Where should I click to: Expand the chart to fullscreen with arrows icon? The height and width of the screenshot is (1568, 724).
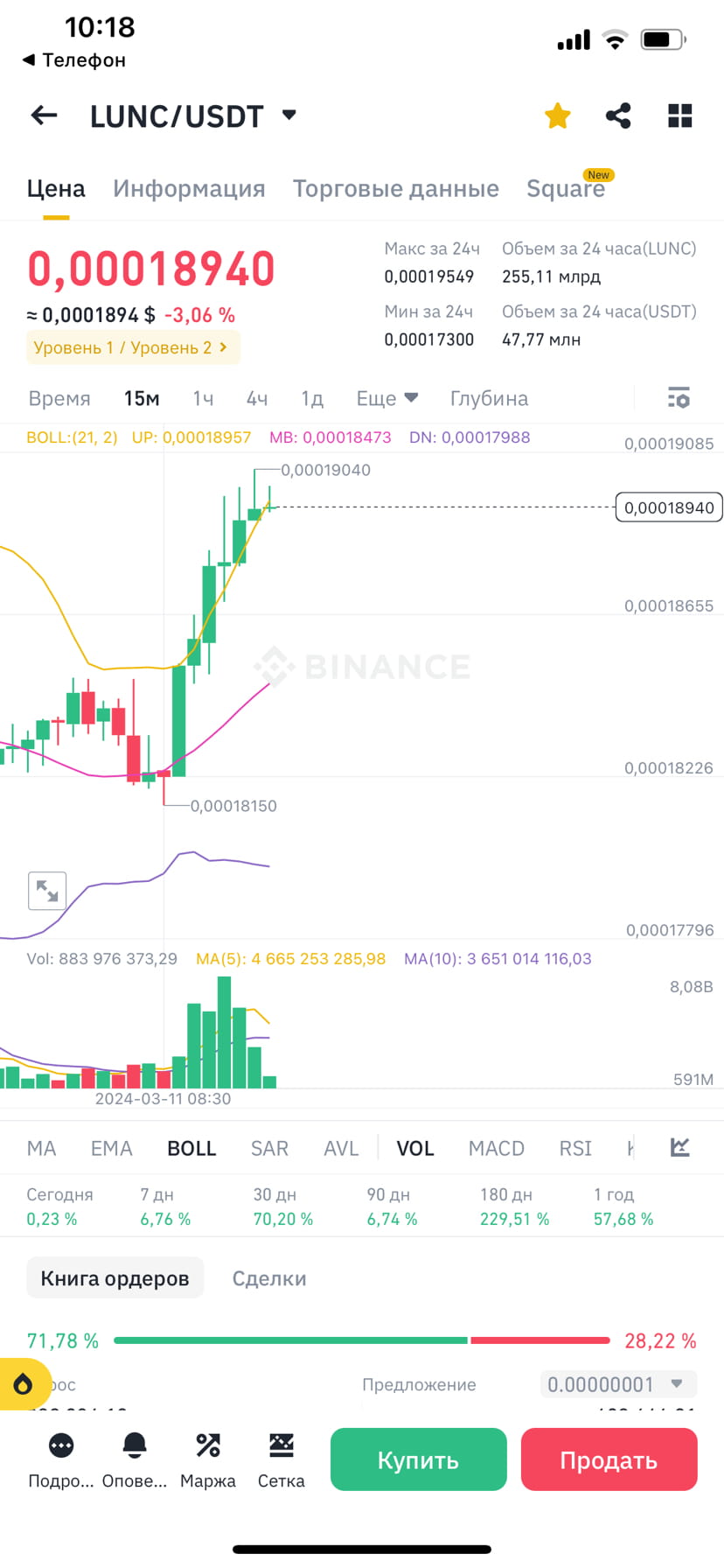click(47, 891)
